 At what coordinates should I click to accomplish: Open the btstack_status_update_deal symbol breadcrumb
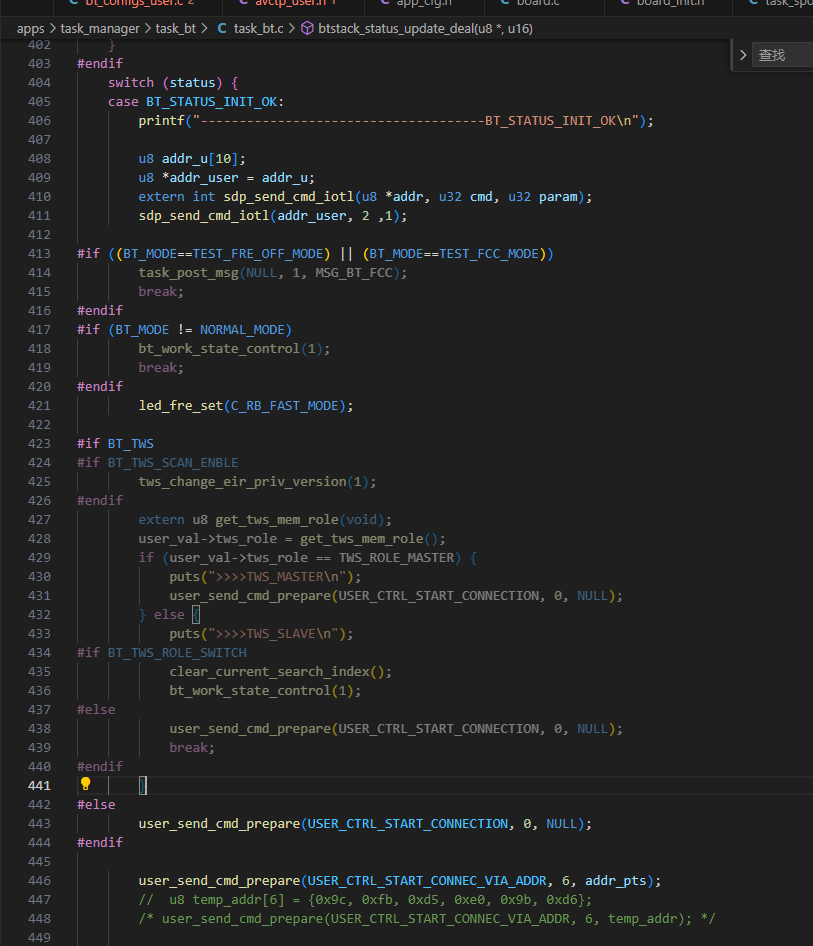(x=425, y=29)
